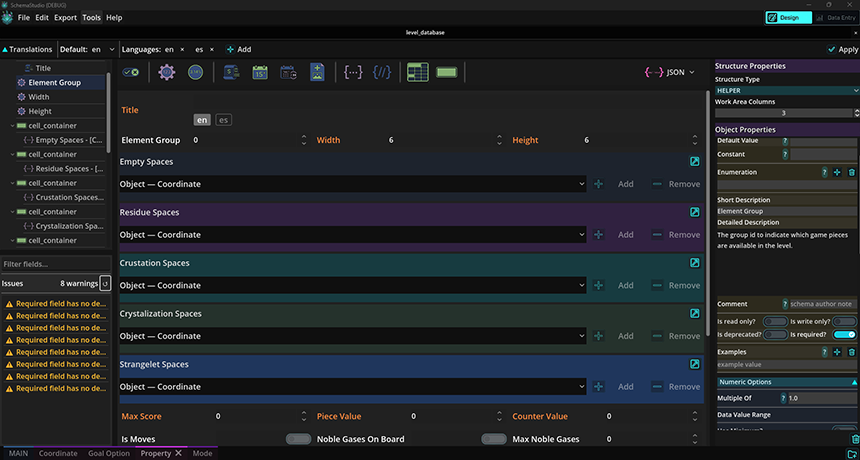Click the Comment schema author note field
Screen dimensions: 860x460
pos(822,304)
